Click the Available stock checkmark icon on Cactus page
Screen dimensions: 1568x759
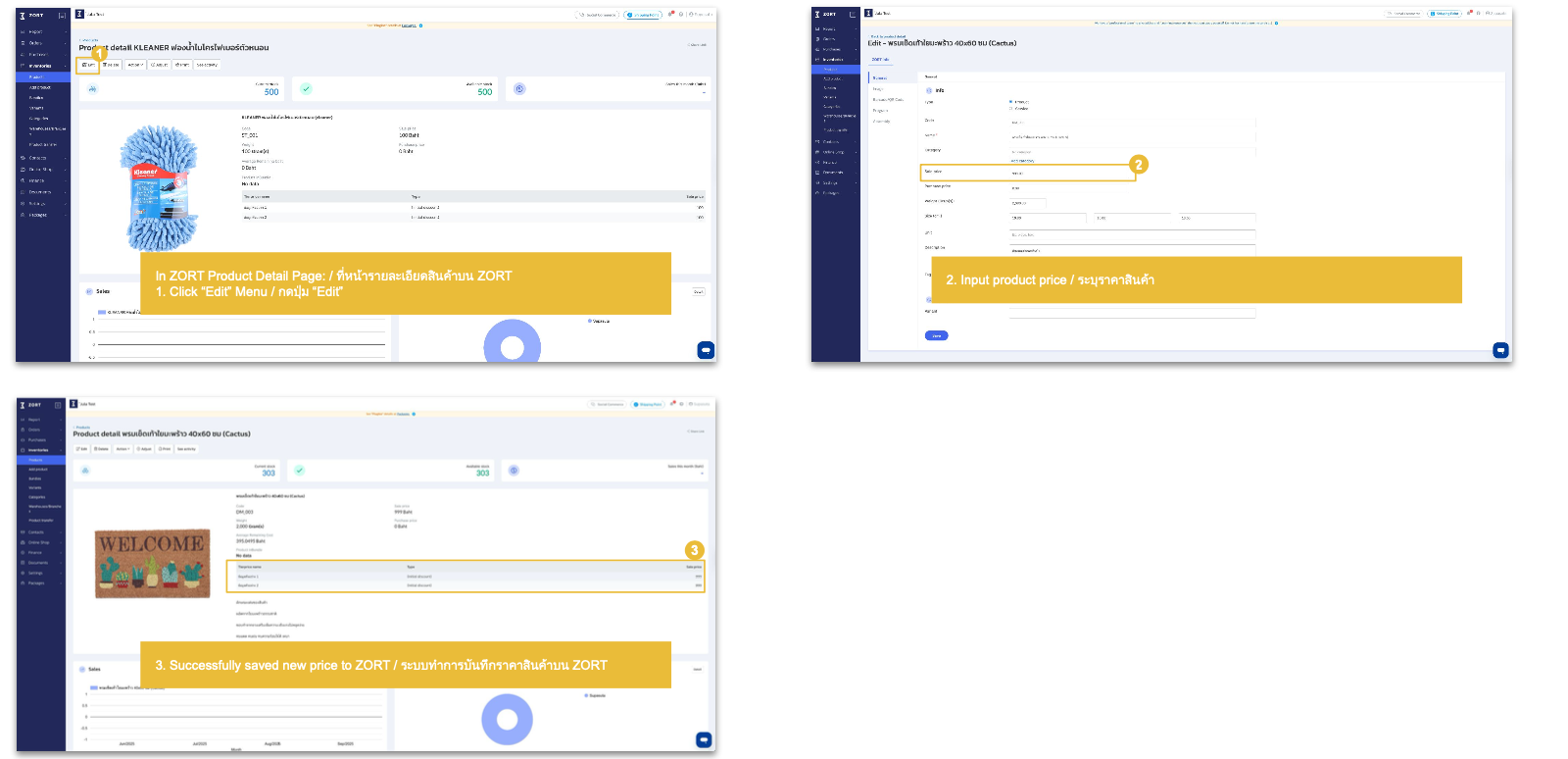(x=300, y=471)
